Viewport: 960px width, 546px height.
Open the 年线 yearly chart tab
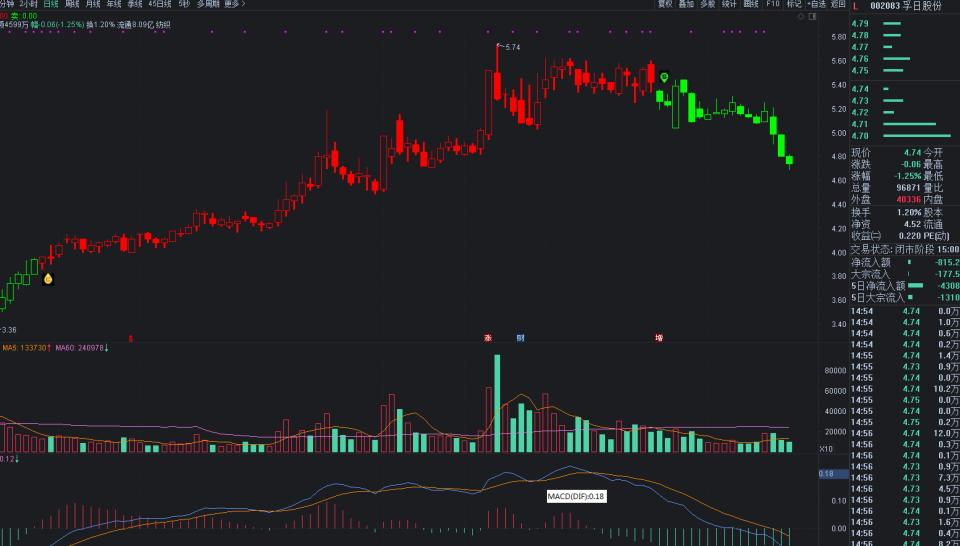click(x=113, y=4)
